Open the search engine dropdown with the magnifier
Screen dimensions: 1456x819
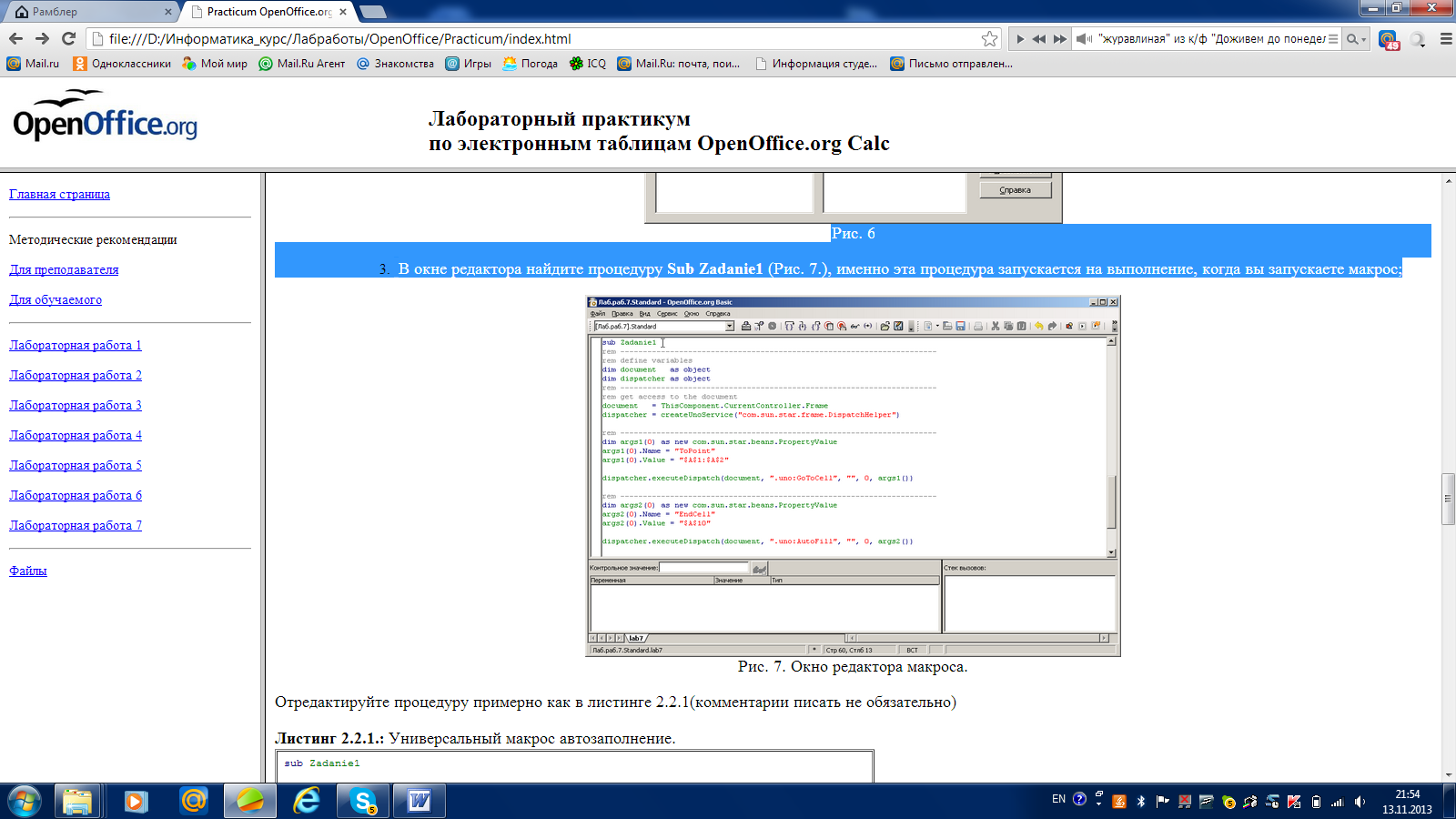click(1356, 39)
